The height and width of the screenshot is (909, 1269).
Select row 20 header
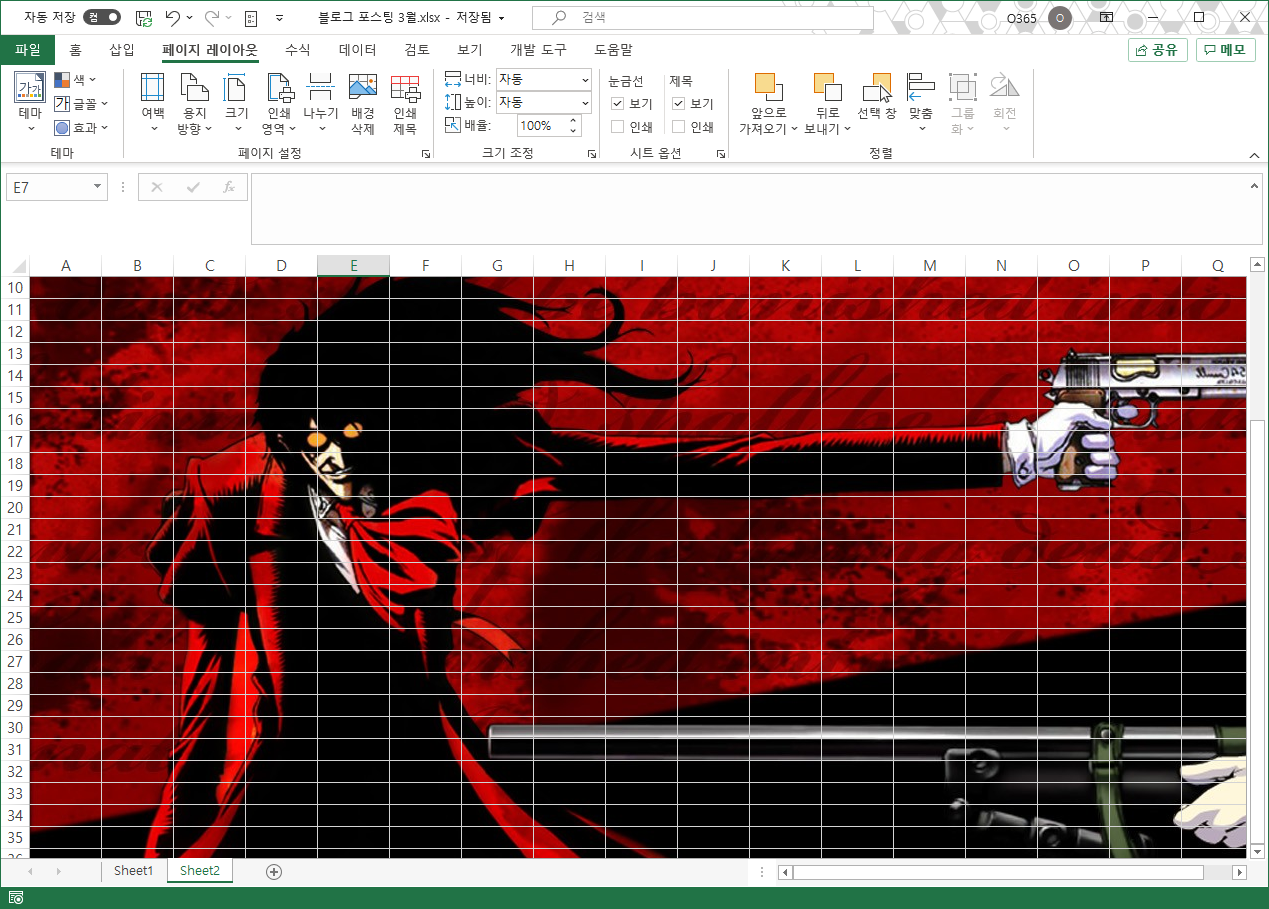(x=15, y=507)
